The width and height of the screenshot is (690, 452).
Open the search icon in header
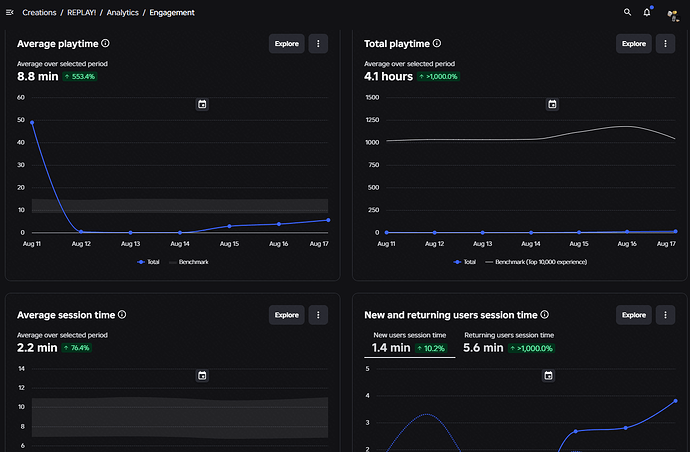[x=628, y=12]
